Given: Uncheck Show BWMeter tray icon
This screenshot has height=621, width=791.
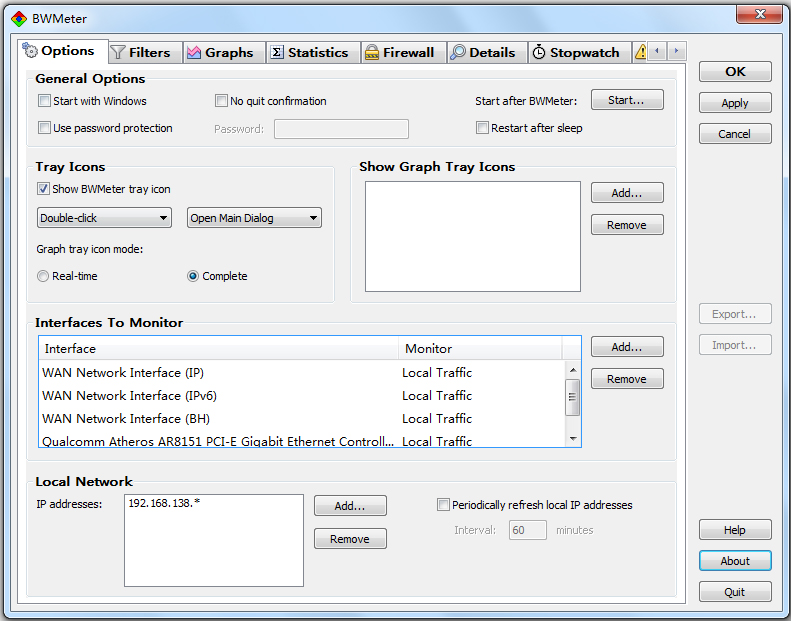Looking at the screenshot, I should tap(44, 189).
